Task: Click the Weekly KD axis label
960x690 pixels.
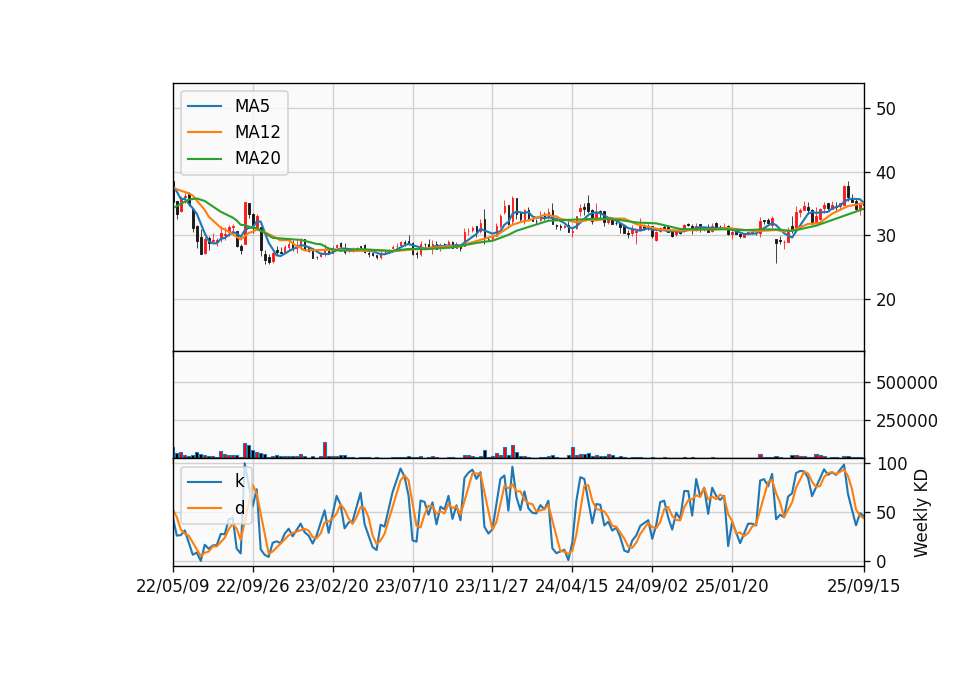Action: click(x=921, y=513)
